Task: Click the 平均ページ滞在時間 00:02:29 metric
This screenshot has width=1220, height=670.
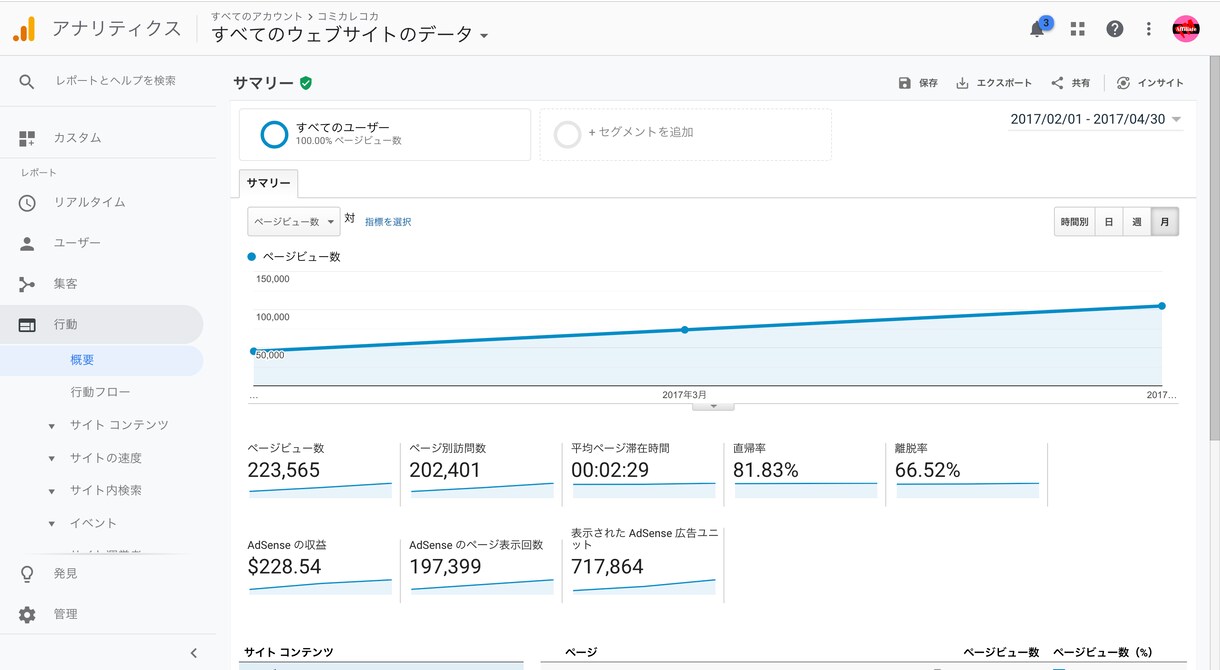Action: click(x=644, y=471)
